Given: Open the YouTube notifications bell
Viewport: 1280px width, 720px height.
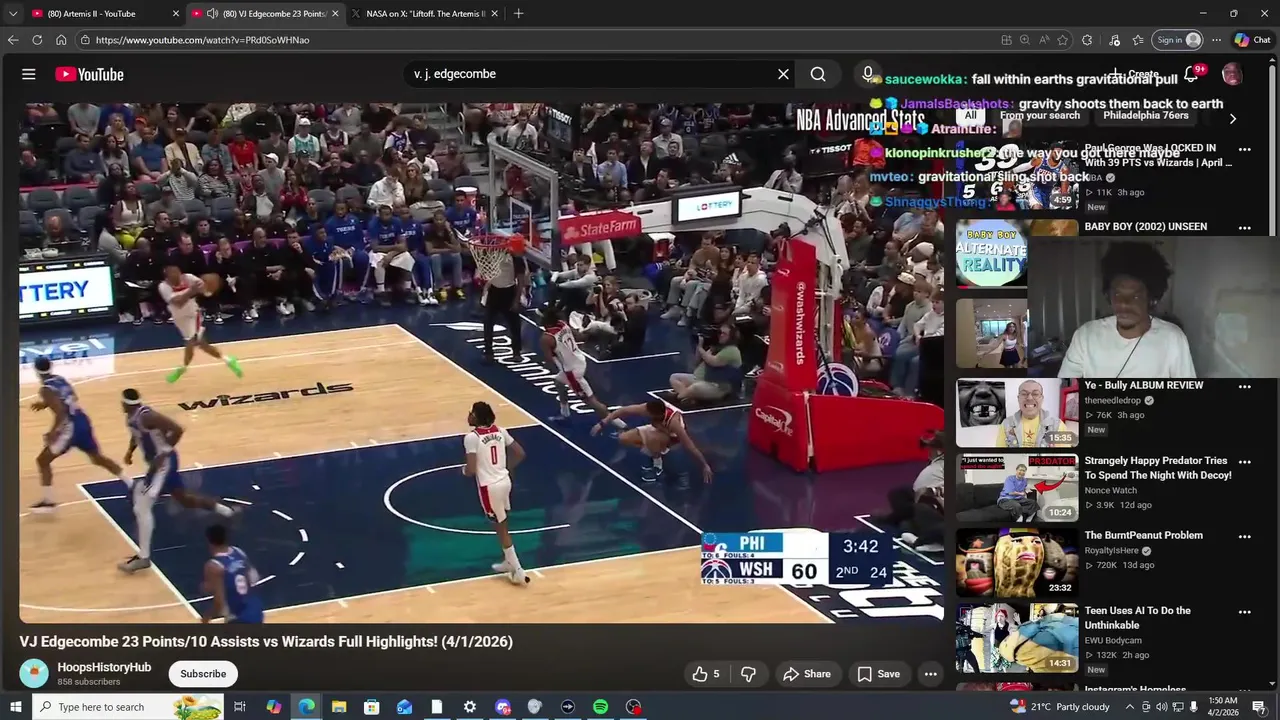Looking at the screenshot, I should (x=1191, y=74).
